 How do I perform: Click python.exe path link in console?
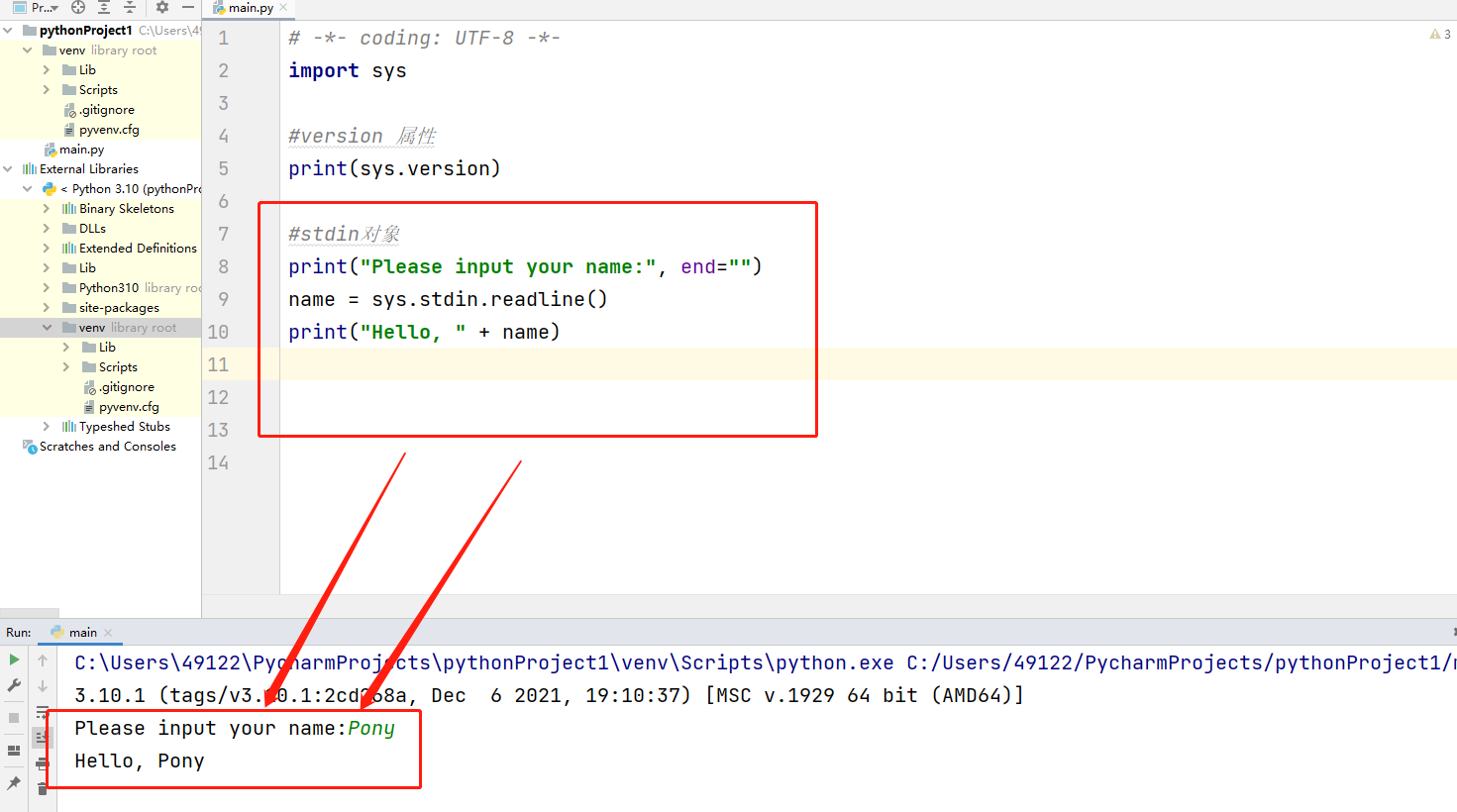tap(484, 662)
